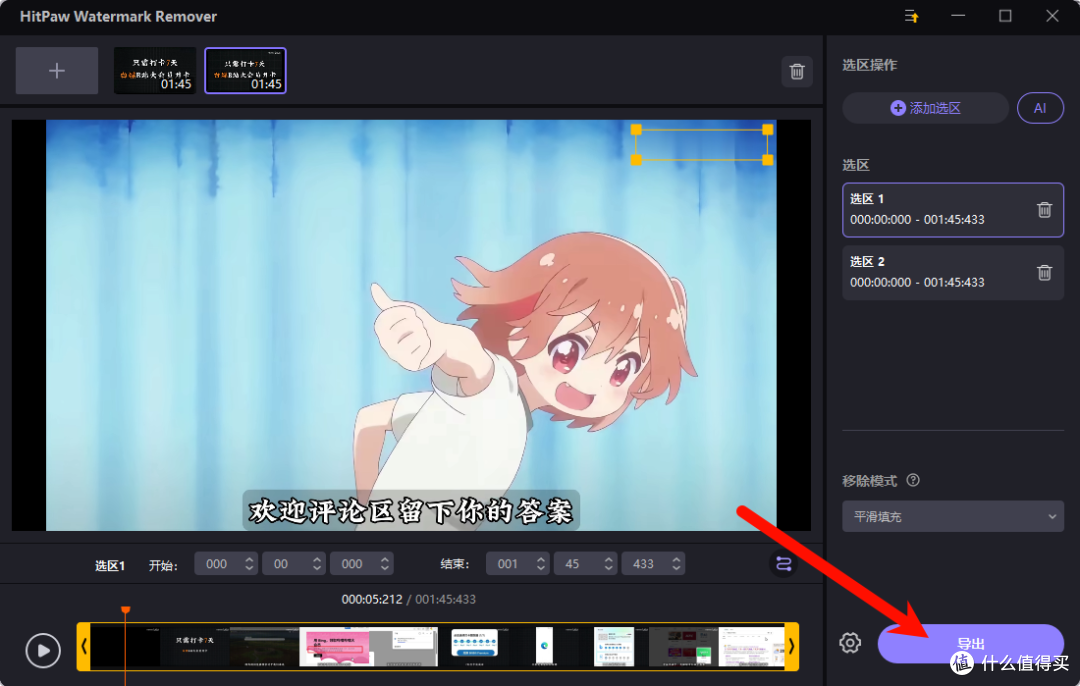Open the menu icon in title bar
1080x686 pixels.
pos(911,16)
